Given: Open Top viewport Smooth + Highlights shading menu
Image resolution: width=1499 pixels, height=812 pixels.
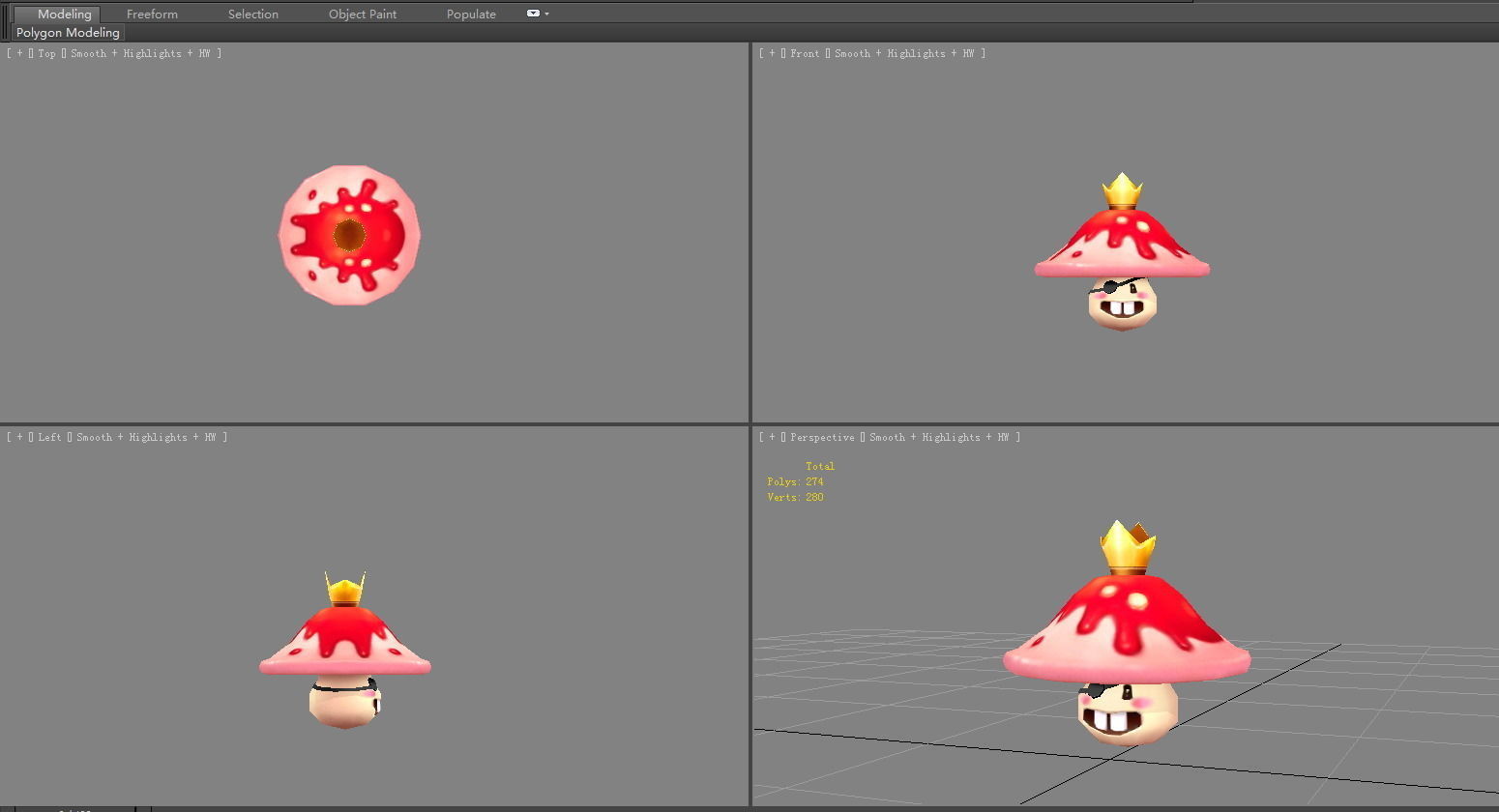Looking at the screenshot, I should click(x=139, y=53).
